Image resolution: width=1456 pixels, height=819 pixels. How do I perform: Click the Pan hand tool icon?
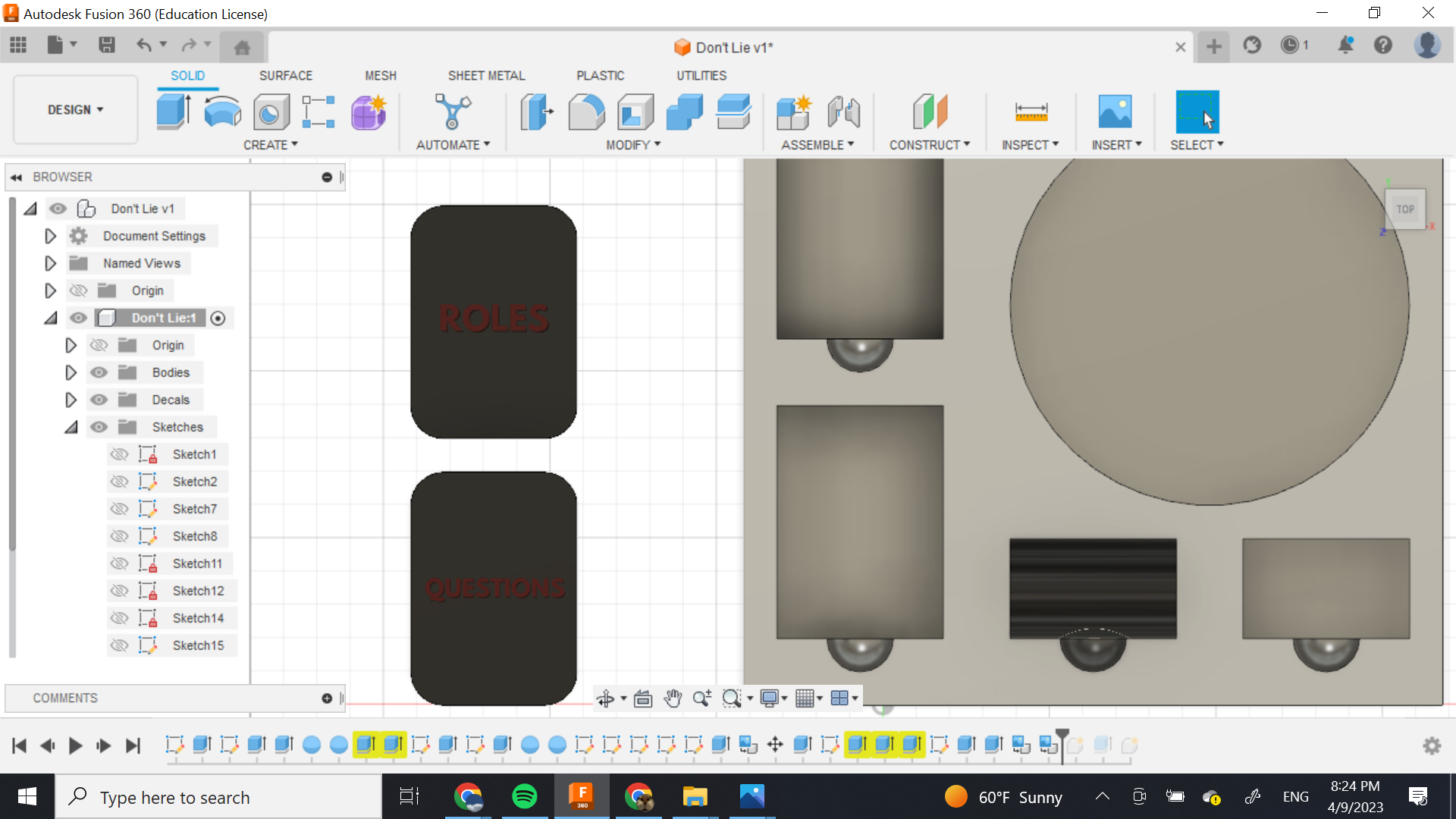(672, 698)
